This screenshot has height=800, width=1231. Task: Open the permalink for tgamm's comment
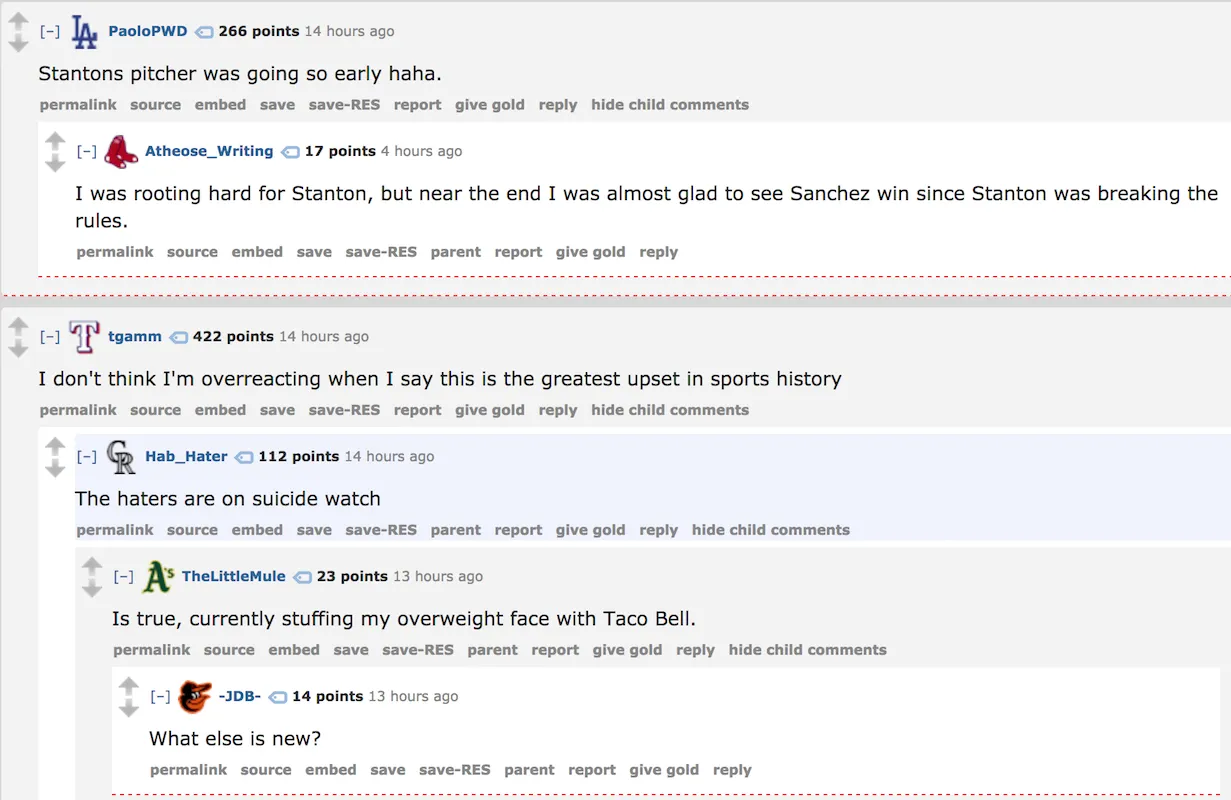(78, 410)
